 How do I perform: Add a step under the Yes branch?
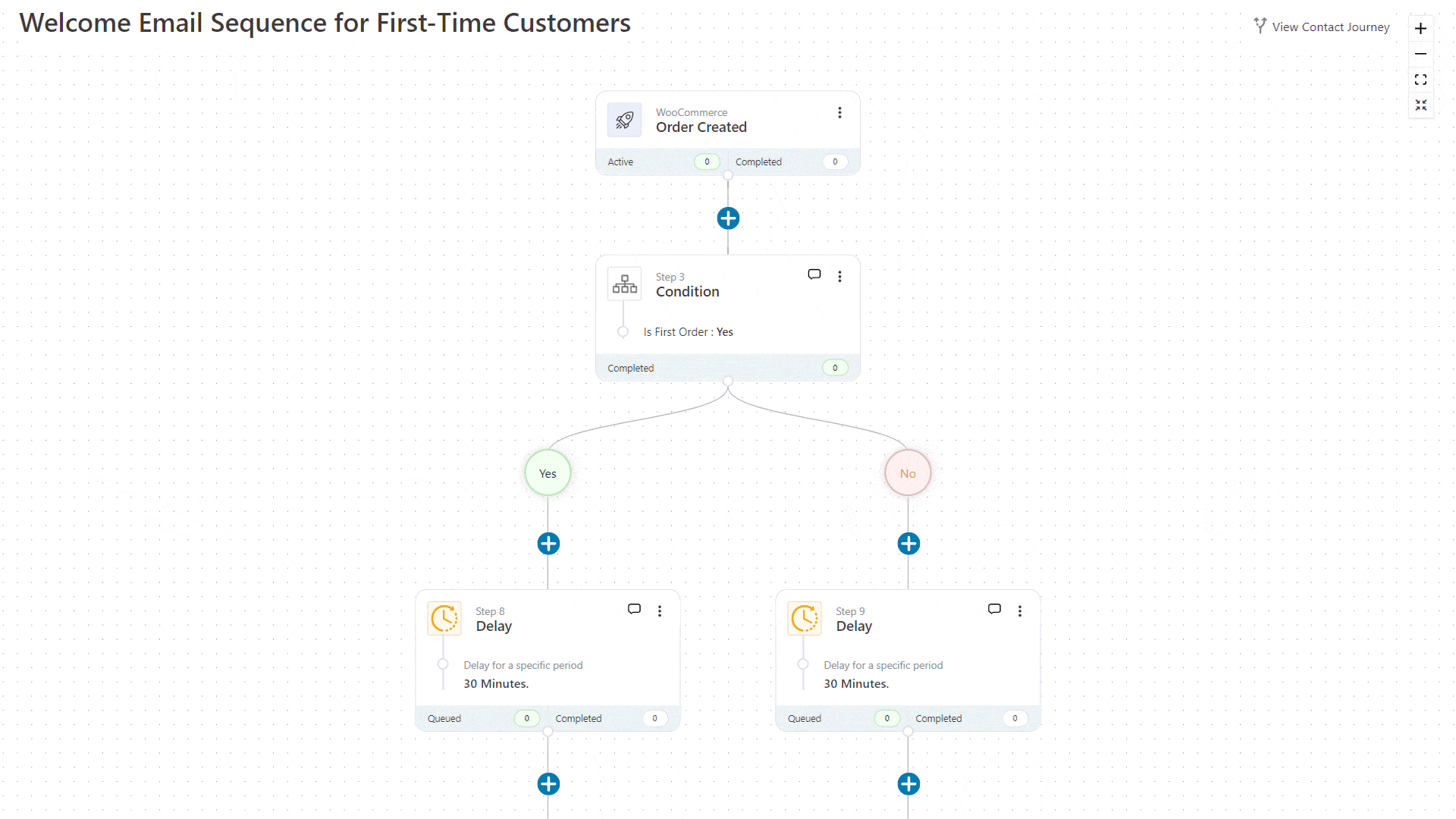coord(548,544)
